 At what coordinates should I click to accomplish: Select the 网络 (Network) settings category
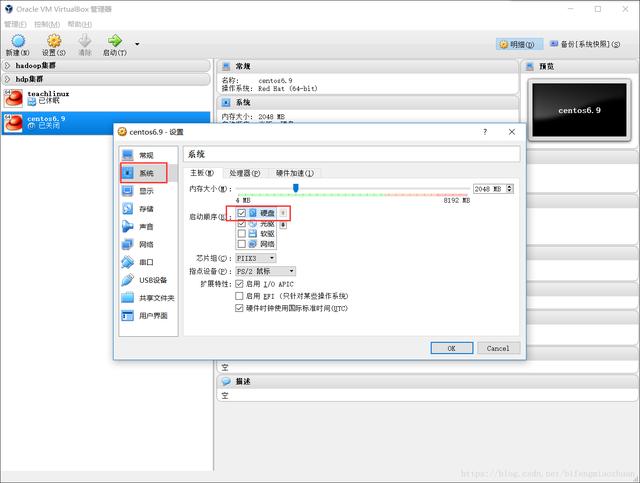click(x=149, y=245)
